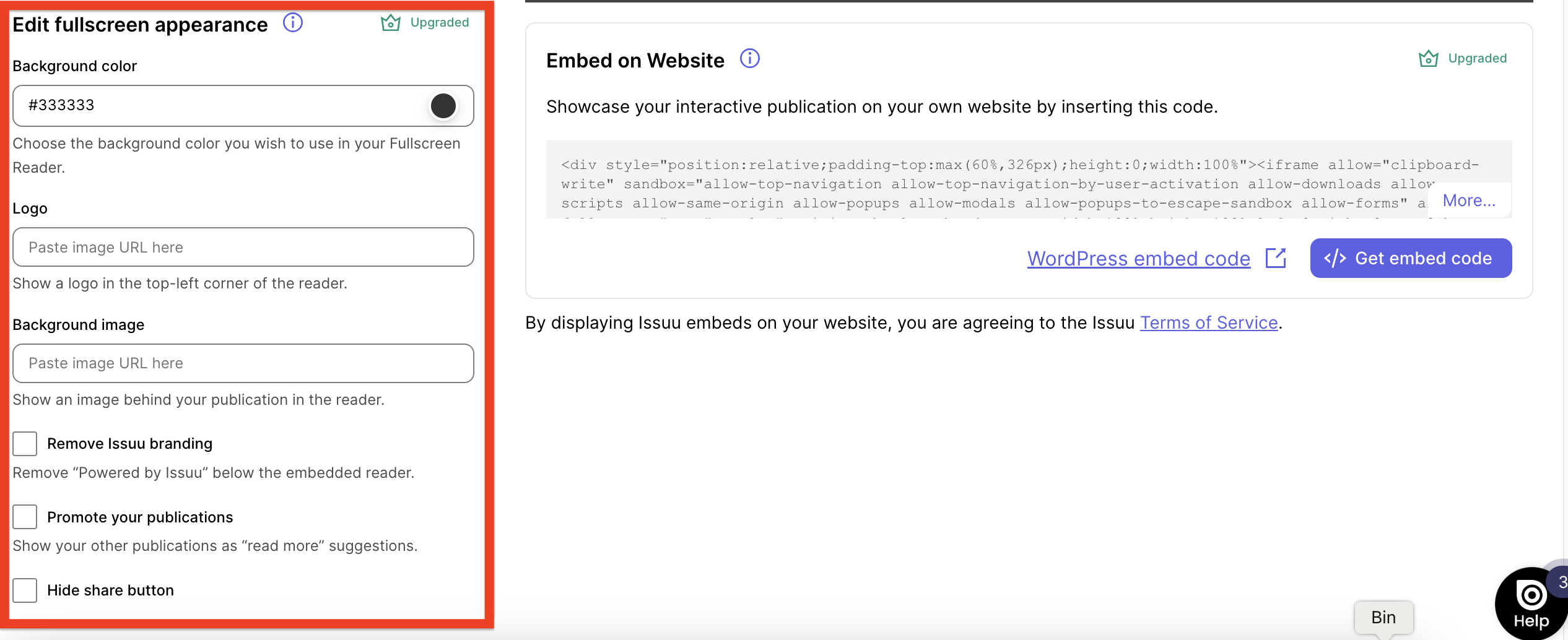This screenshot has width=1568, height=640.
Task: Click the Bin button
Action: 1384,616
